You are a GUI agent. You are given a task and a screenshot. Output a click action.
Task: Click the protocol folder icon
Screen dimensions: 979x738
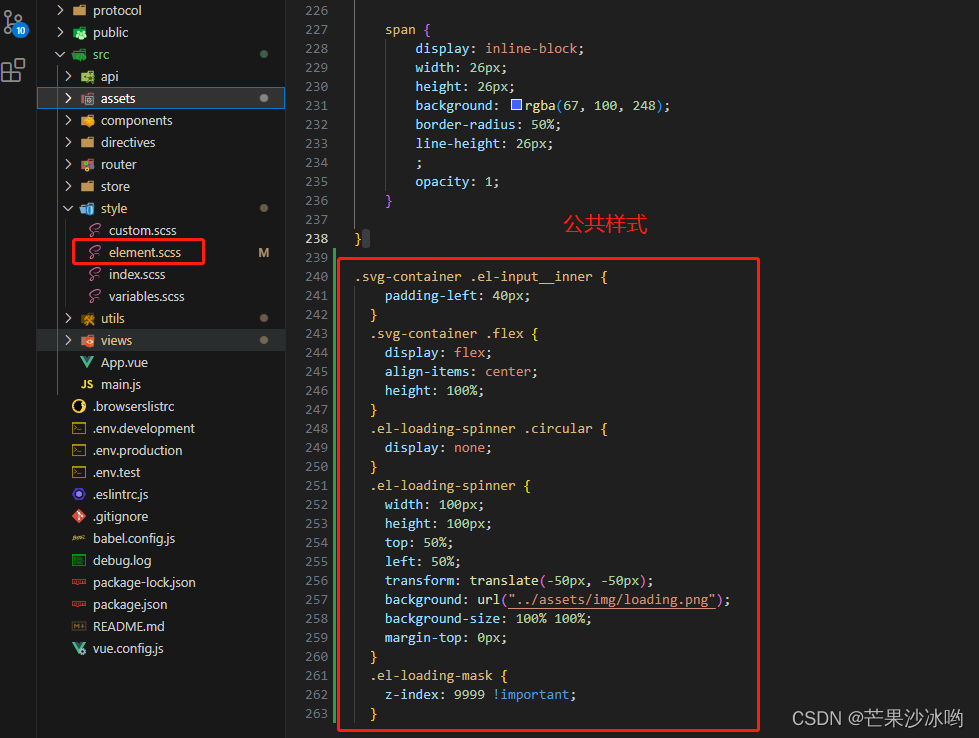click(x=79, y=10)
